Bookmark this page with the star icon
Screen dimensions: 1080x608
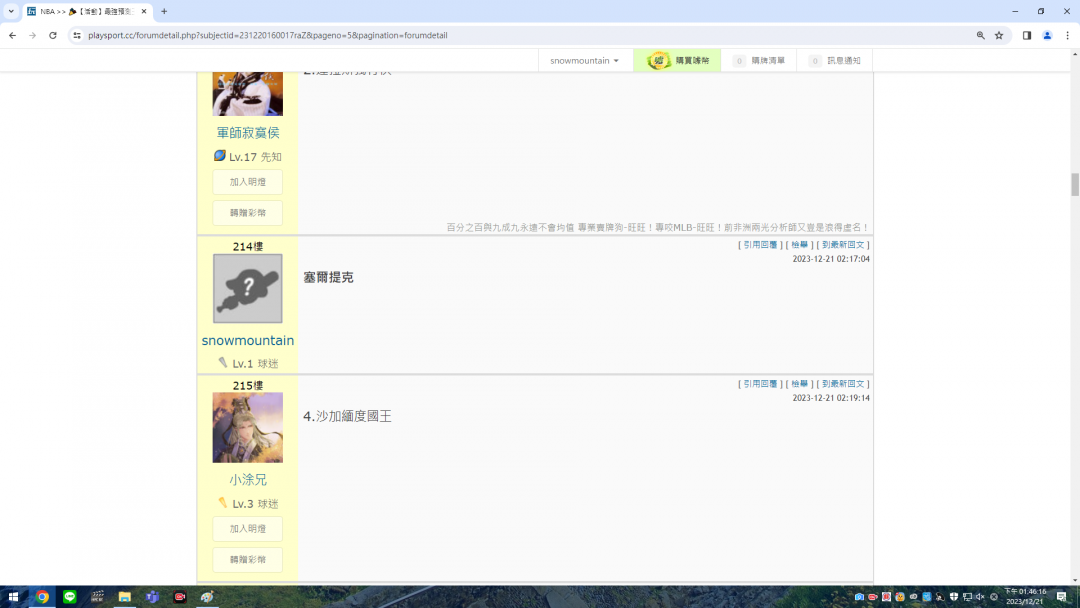999,35
